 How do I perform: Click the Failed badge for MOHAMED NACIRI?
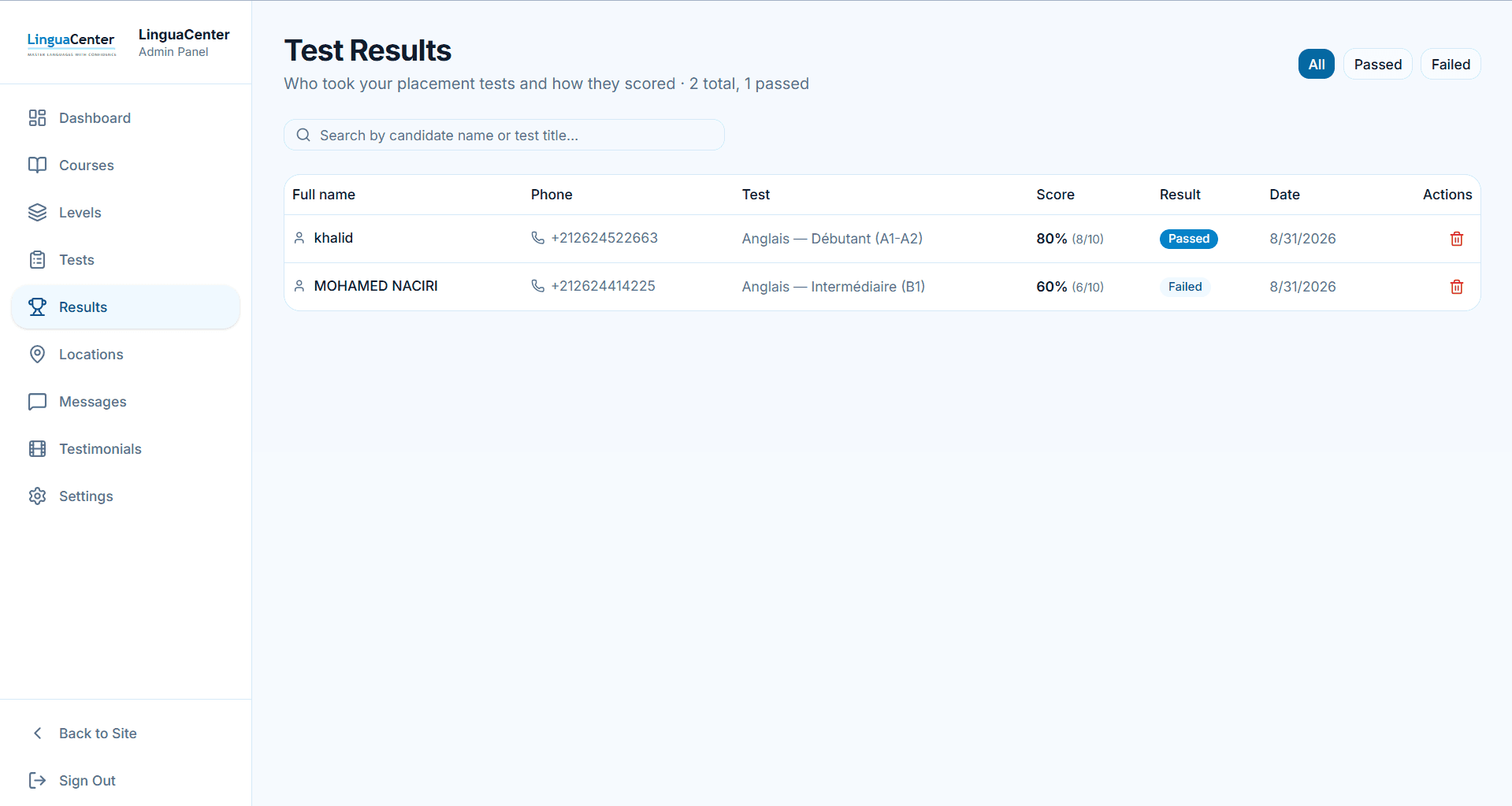point(1185,287)
